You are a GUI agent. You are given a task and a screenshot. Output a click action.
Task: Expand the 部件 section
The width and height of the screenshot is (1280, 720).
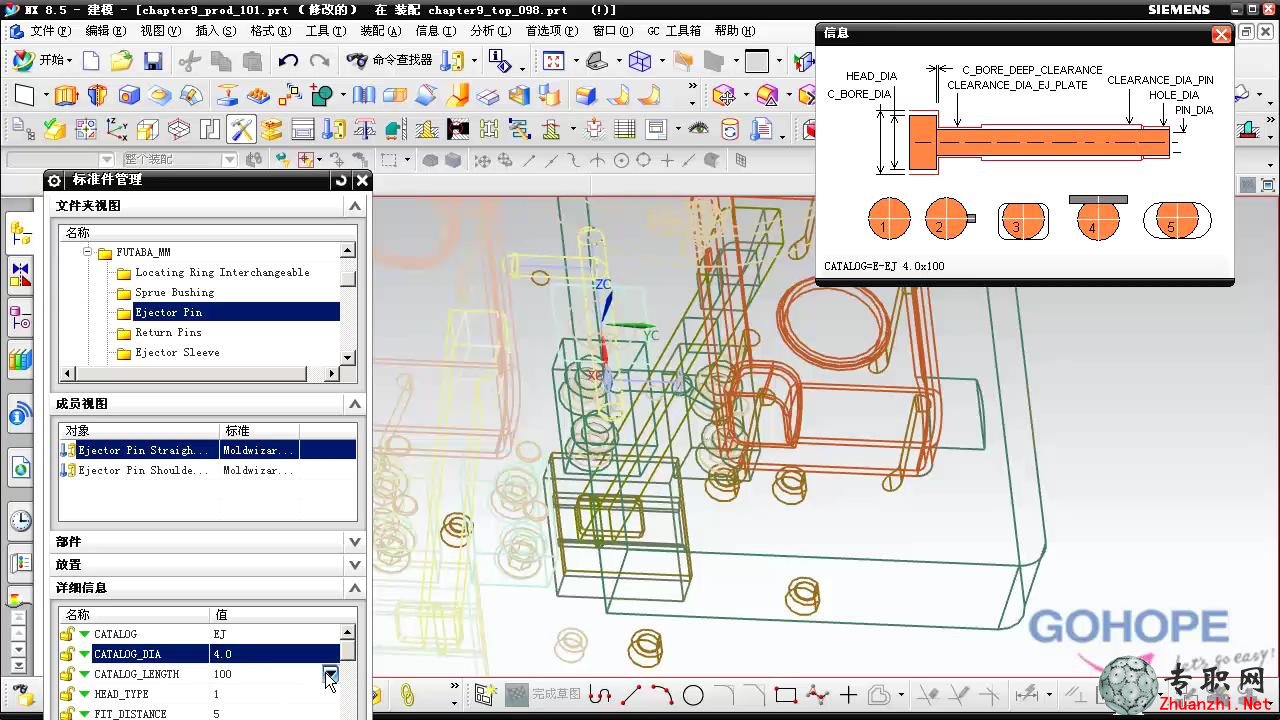pyautogui.click(x=354, y=542)
